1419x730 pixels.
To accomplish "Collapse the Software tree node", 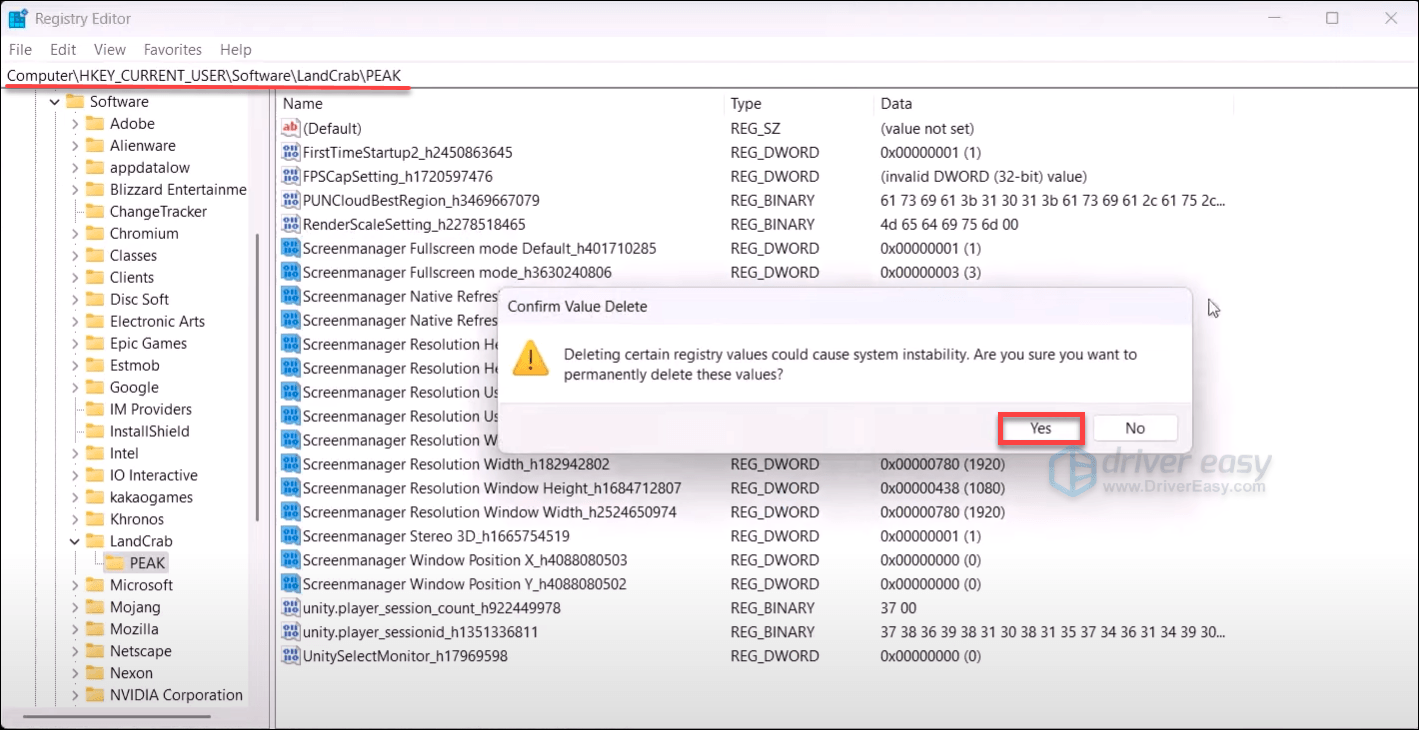I will pos(54,102).
